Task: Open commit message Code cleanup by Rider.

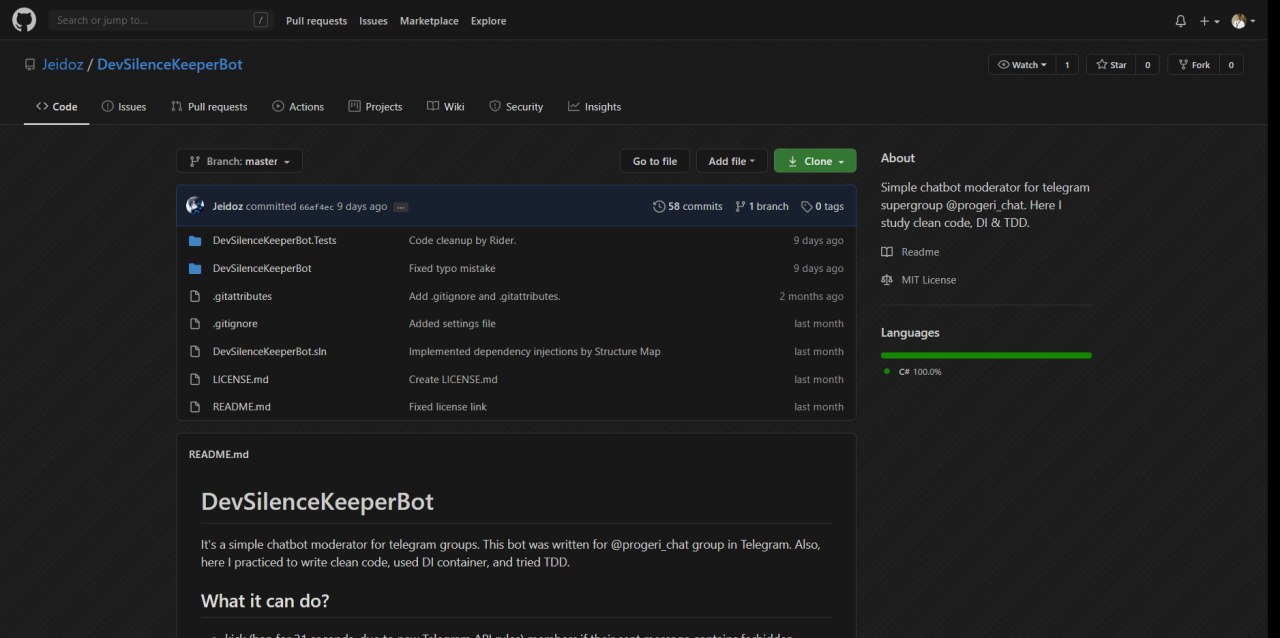Action: [462, 240]
